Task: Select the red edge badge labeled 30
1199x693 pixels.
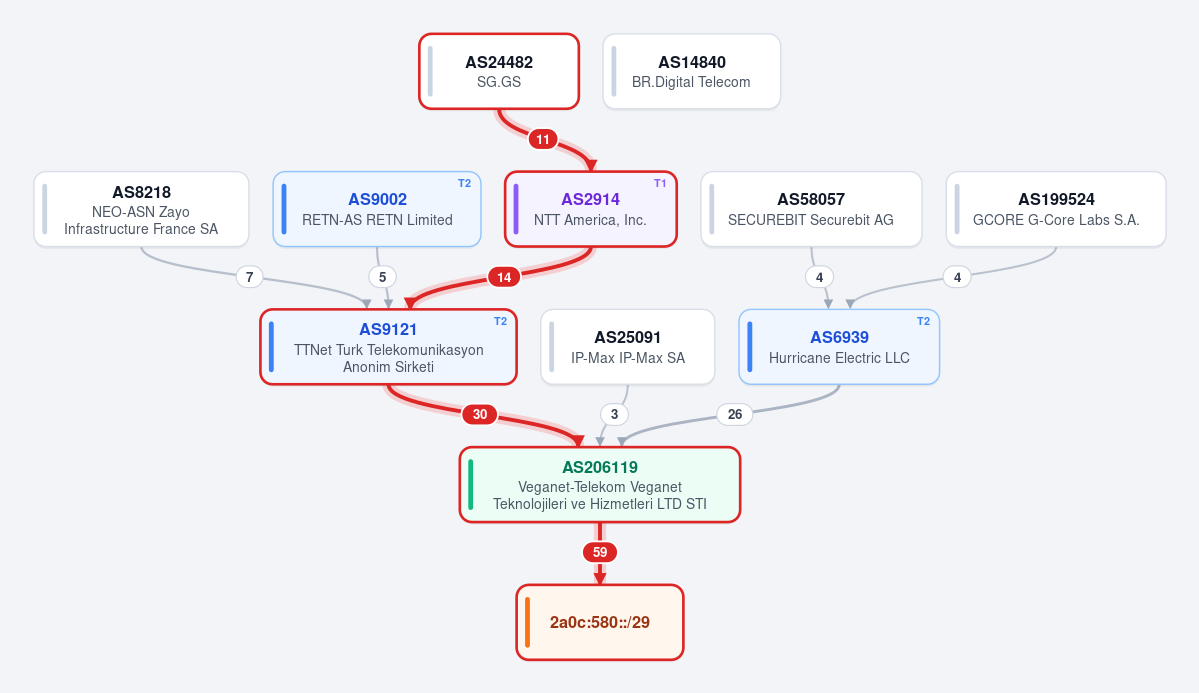Action: [479, 414]
